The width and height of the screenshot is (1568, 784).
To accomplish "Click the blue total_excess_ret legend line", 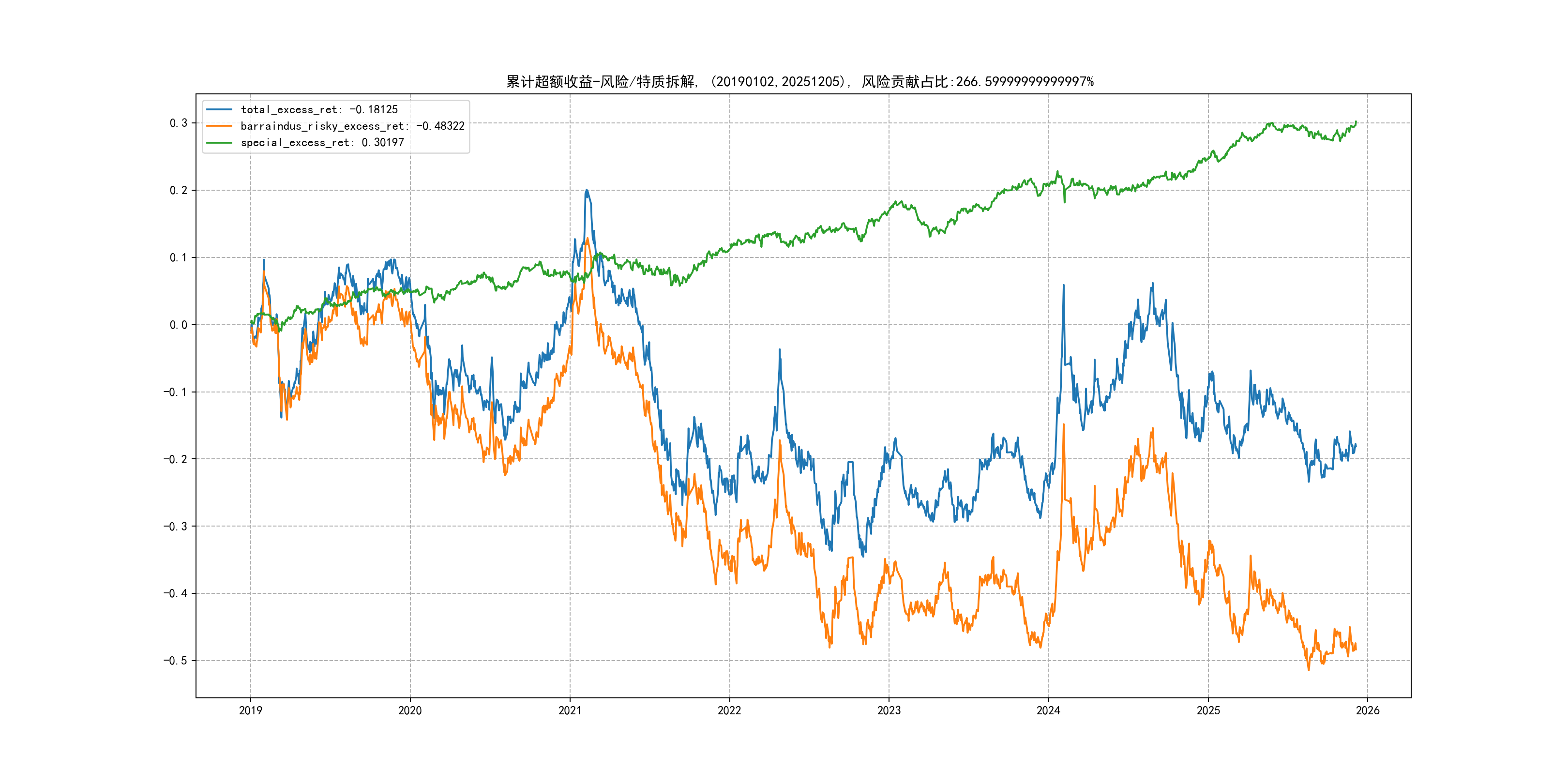I will 219,109.
